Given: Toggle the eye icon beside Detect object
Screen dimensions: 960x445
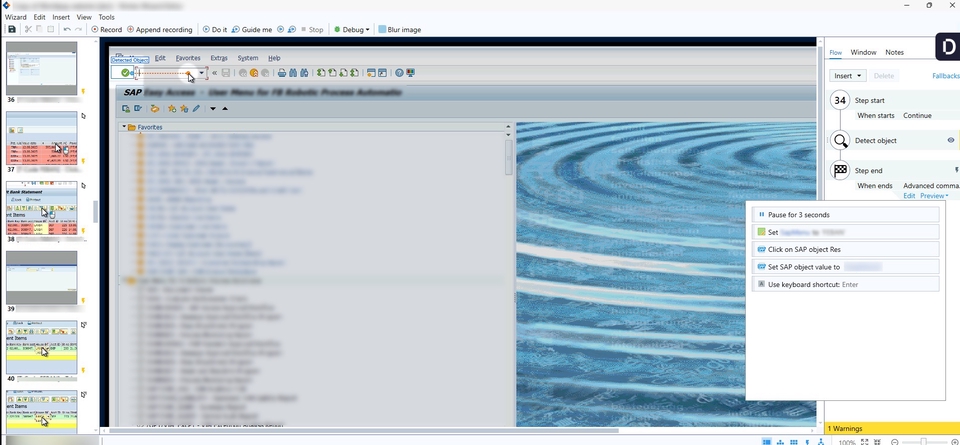Looking at the screenshot, I should tap(950, 141).
